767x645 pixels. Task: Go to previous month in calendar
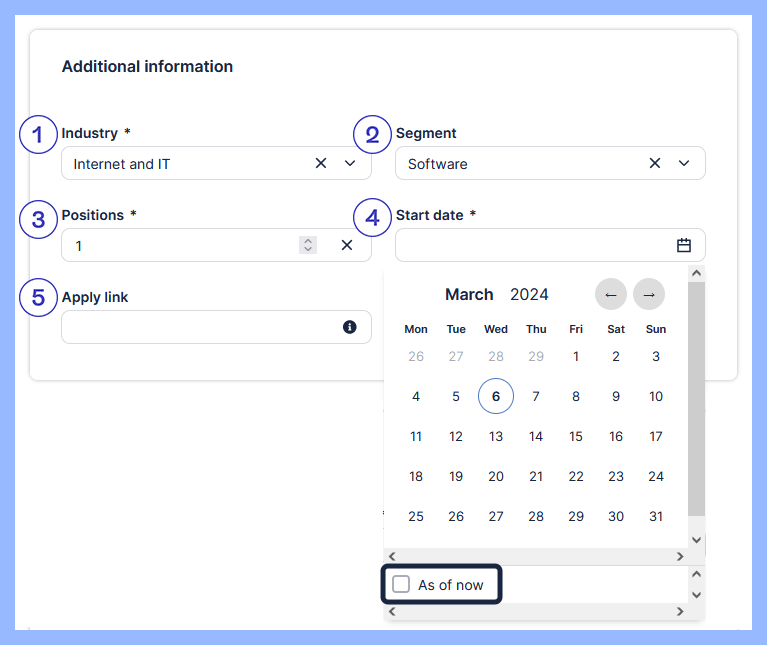coord(610,294)
